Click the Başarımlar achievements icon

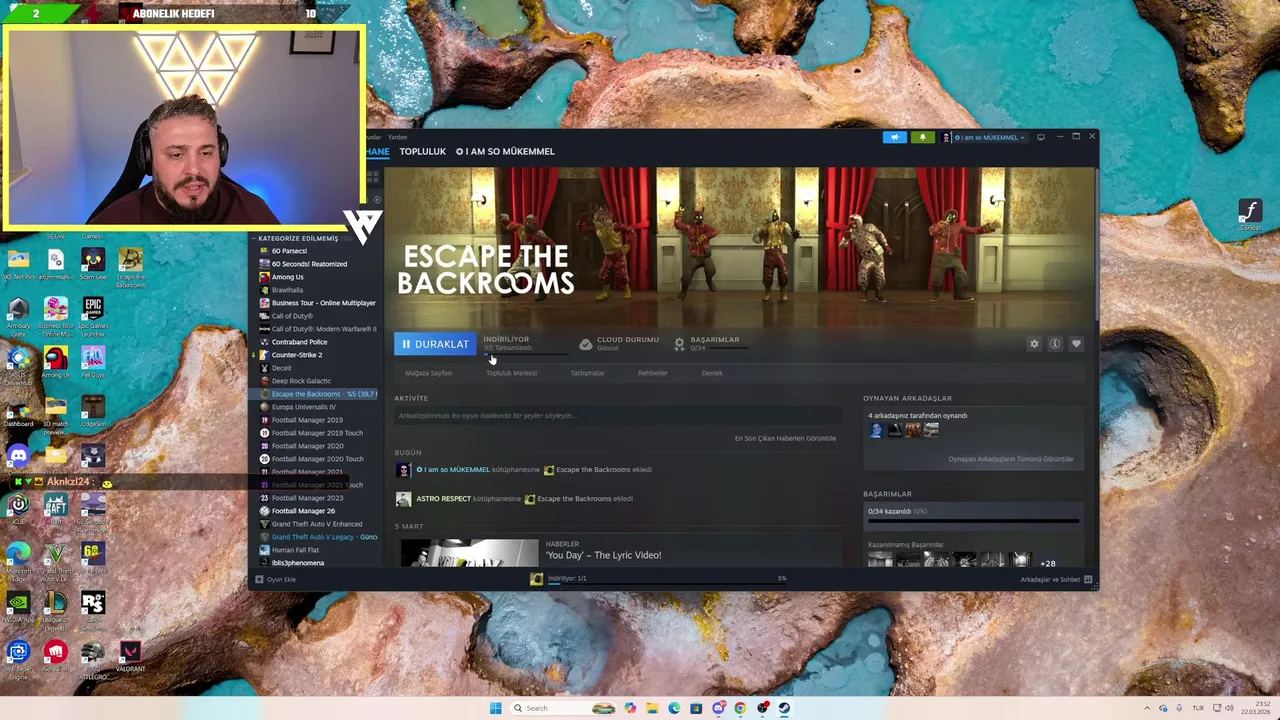(679, 344)
